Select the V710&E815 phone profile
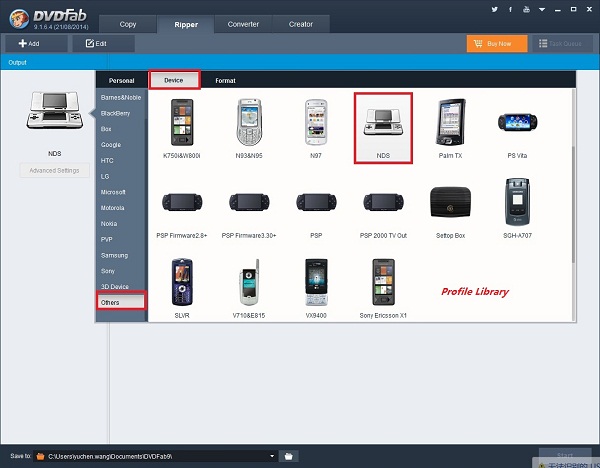600x468 pixels. pos(249,289)
